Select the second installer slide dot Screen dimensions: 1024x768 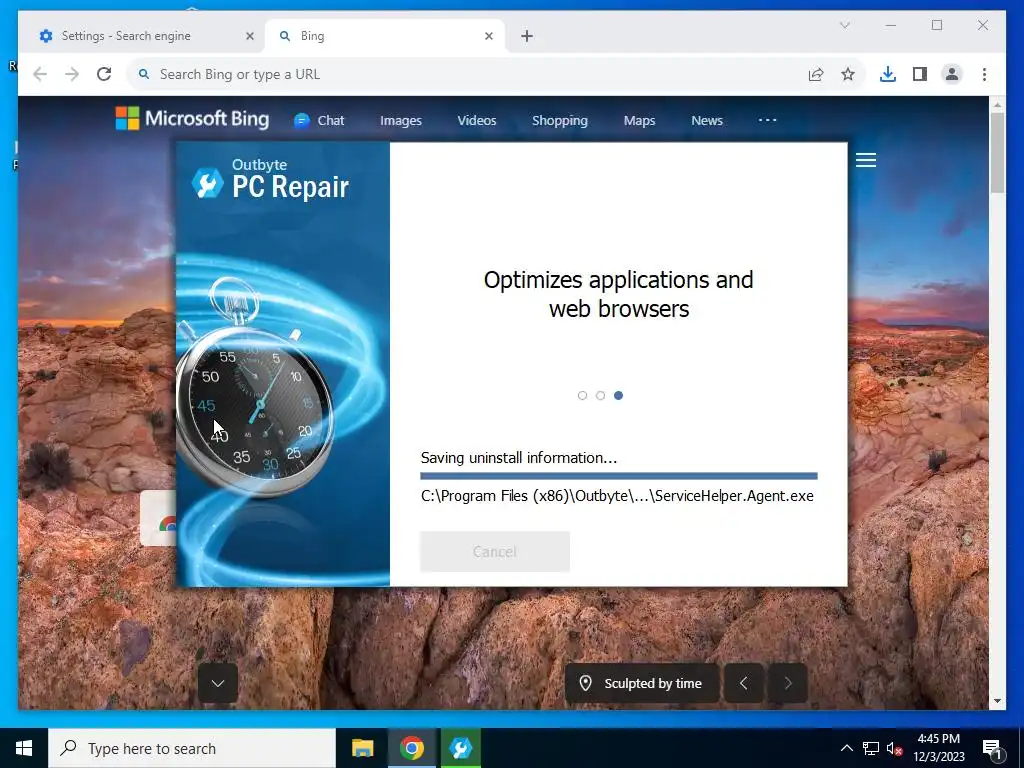tap(600, 395)
